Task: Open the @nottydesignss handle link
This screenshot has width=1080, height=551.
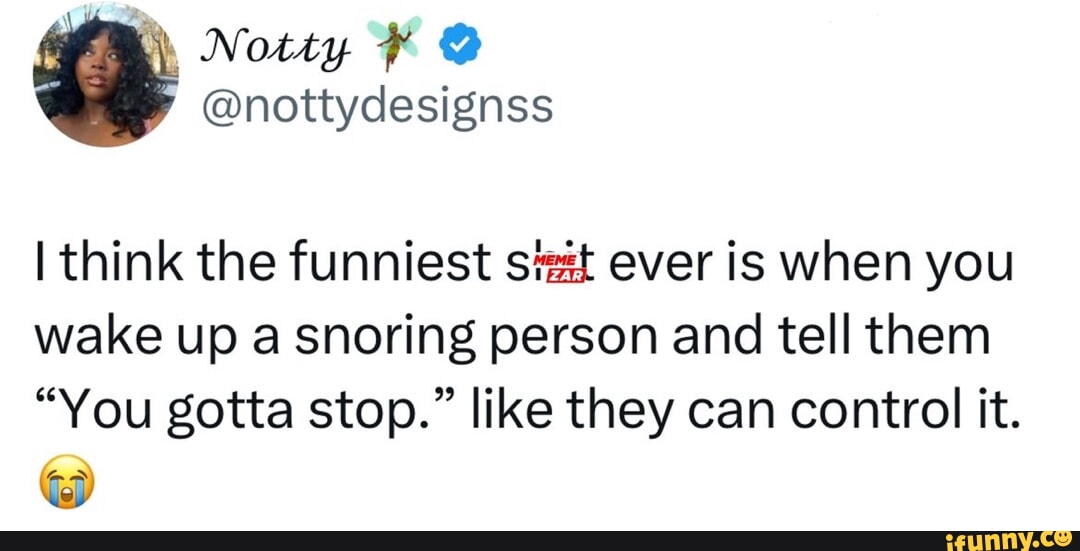Action: pyautogui.click(x=376, y=104)
